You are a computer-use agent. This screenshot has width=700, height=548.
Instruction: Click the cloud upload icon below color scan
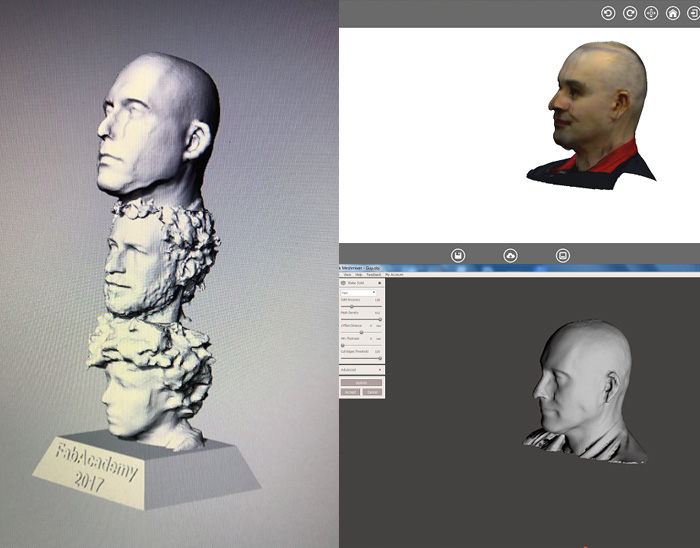tap(510, 256)
